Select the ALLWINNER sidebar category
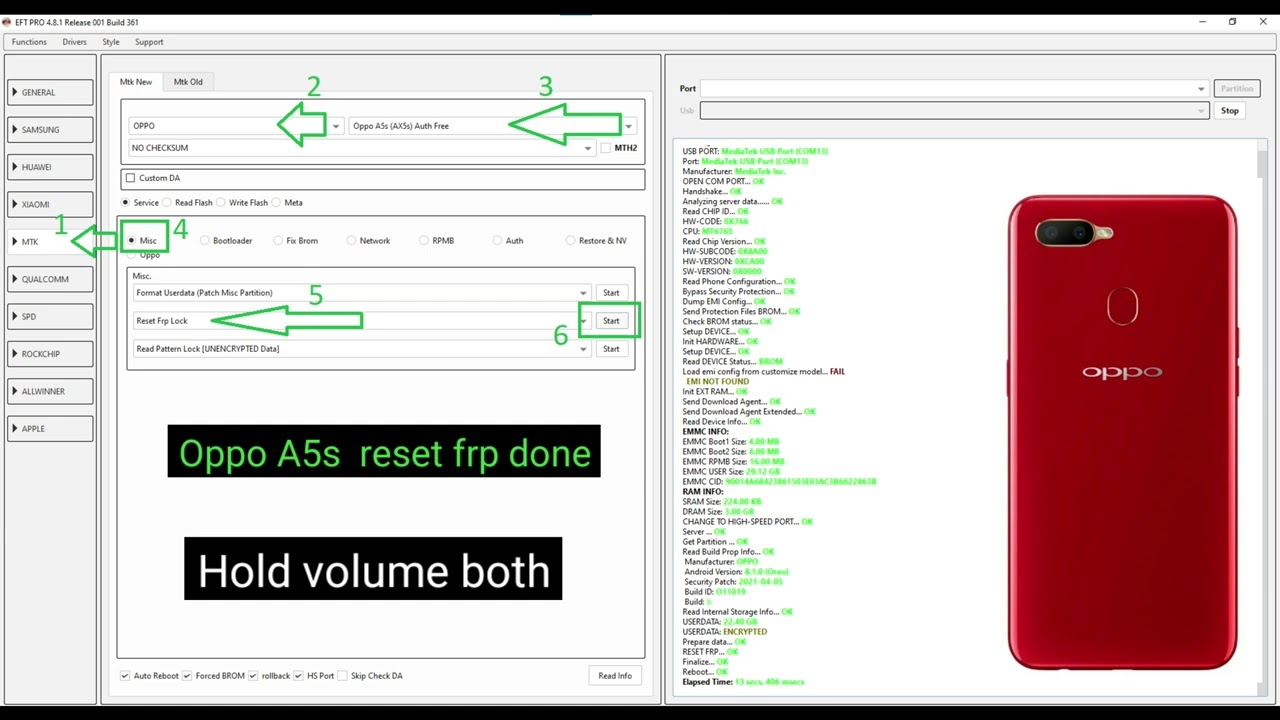Image resolution: width=1280 pixels, height=720 pixels. [50, 391]
